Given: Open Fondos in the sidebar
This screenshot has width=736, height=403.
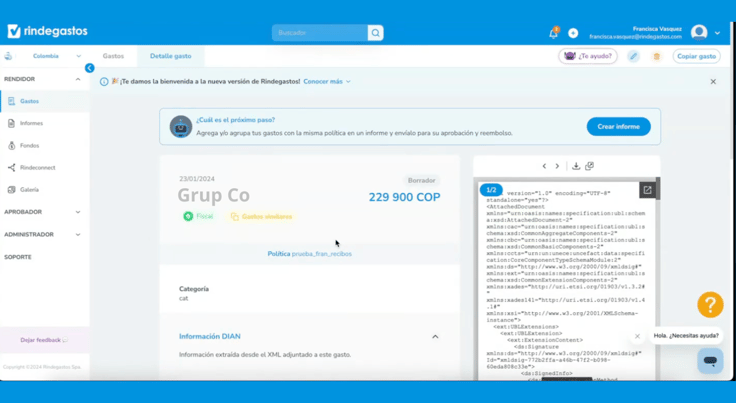Looking at the screenshot, I should 29,145.
